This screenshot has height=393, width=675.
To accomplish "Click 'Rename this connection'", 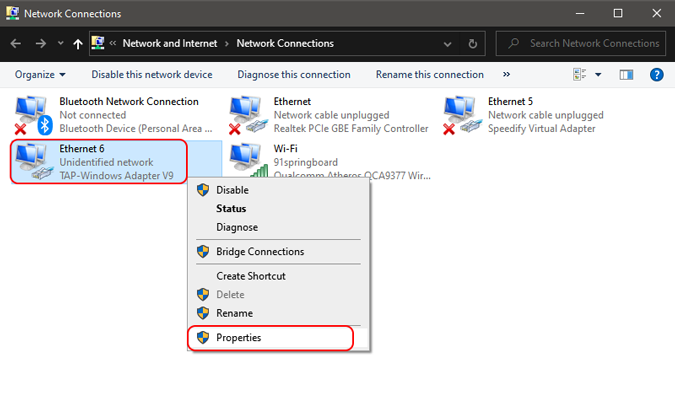I will 430,74.
